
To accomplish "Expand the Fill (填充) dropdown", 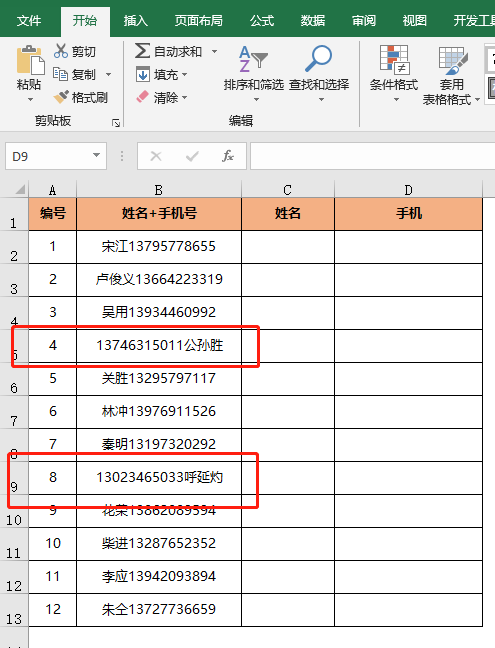I will click(184, 75).
